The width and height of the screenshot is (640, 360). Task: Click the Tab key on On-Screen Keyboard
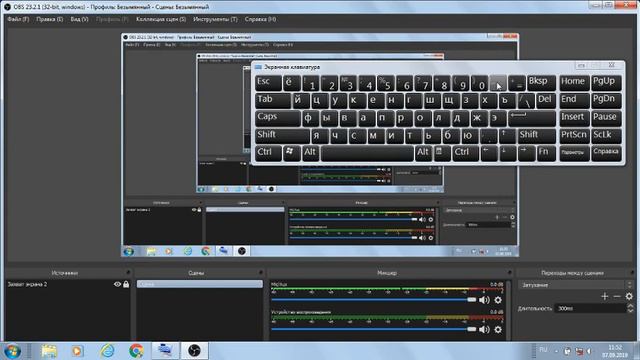(273, 100)
